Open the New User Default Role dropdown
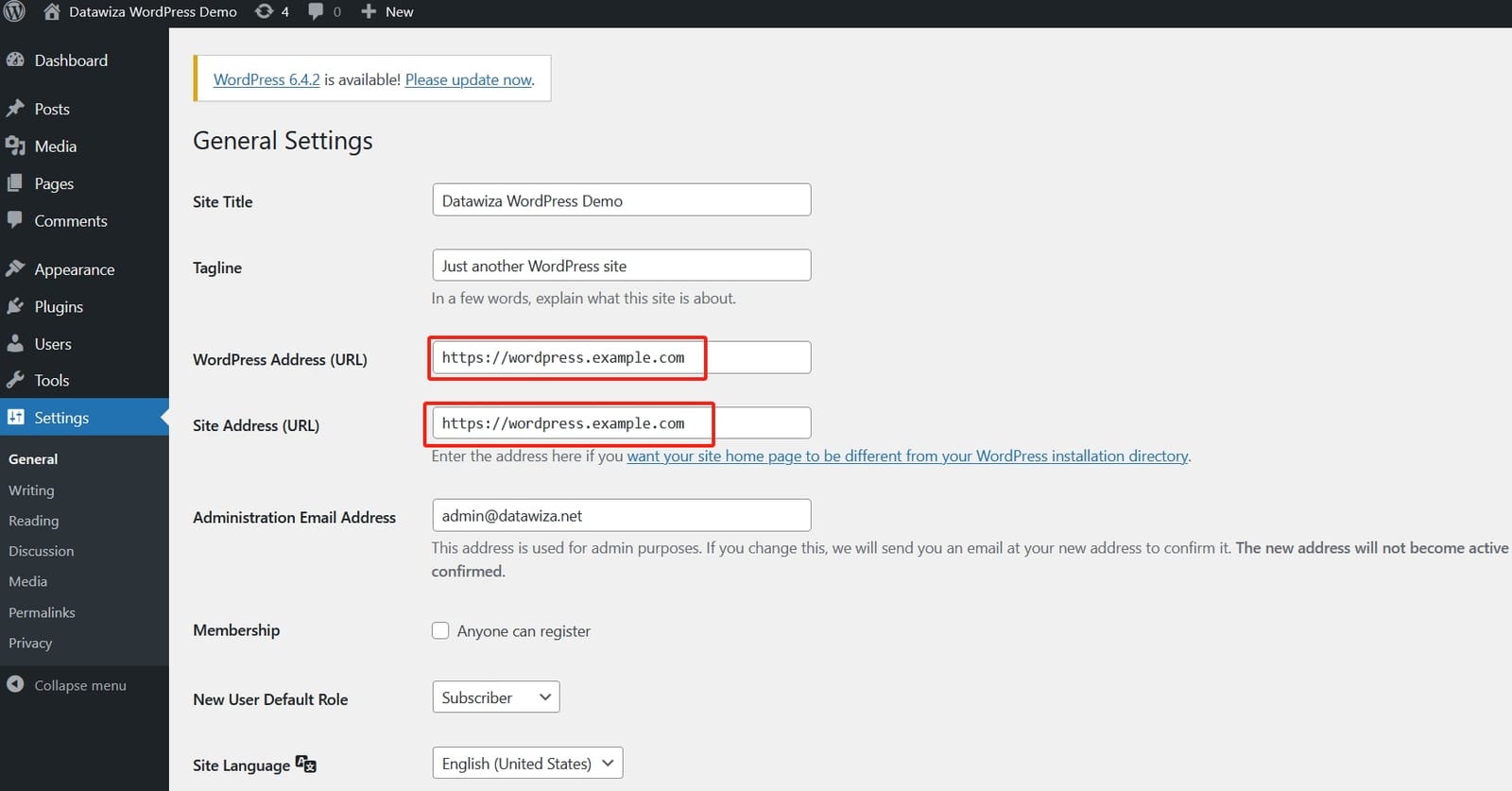Screen dimensions: 1512x791 [496, 697]
